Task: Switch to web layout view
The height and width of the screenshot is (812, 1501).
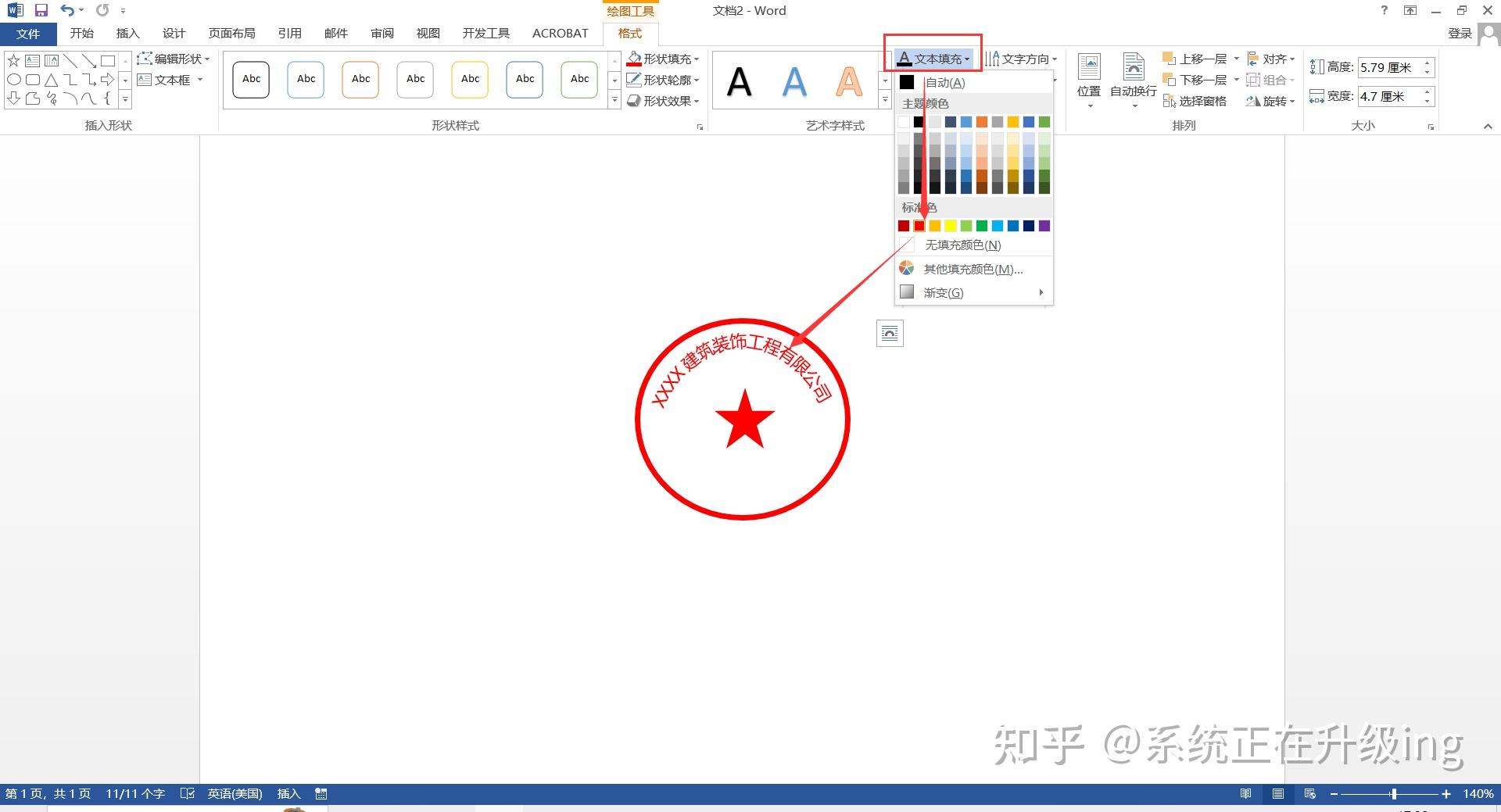Action: tap(1310, 793)
